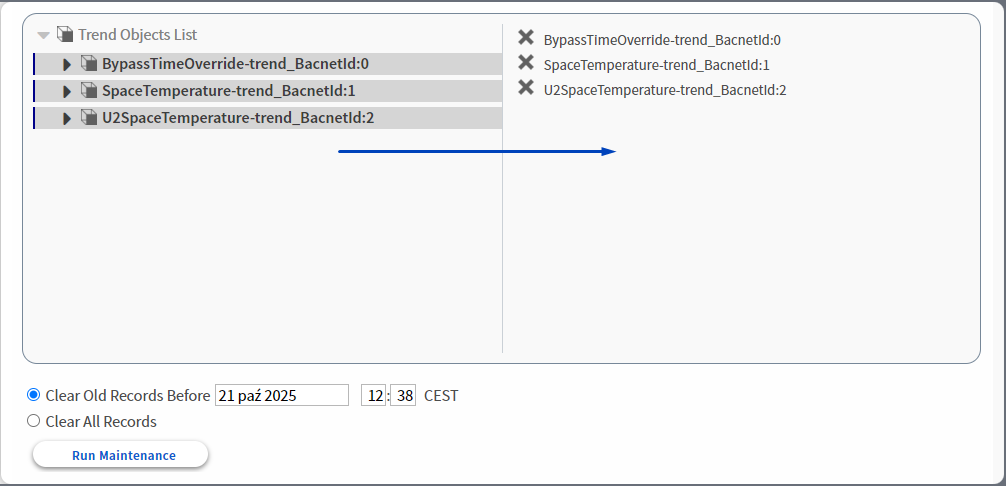Collapse the Trend Objects List root

coord(43,35)
